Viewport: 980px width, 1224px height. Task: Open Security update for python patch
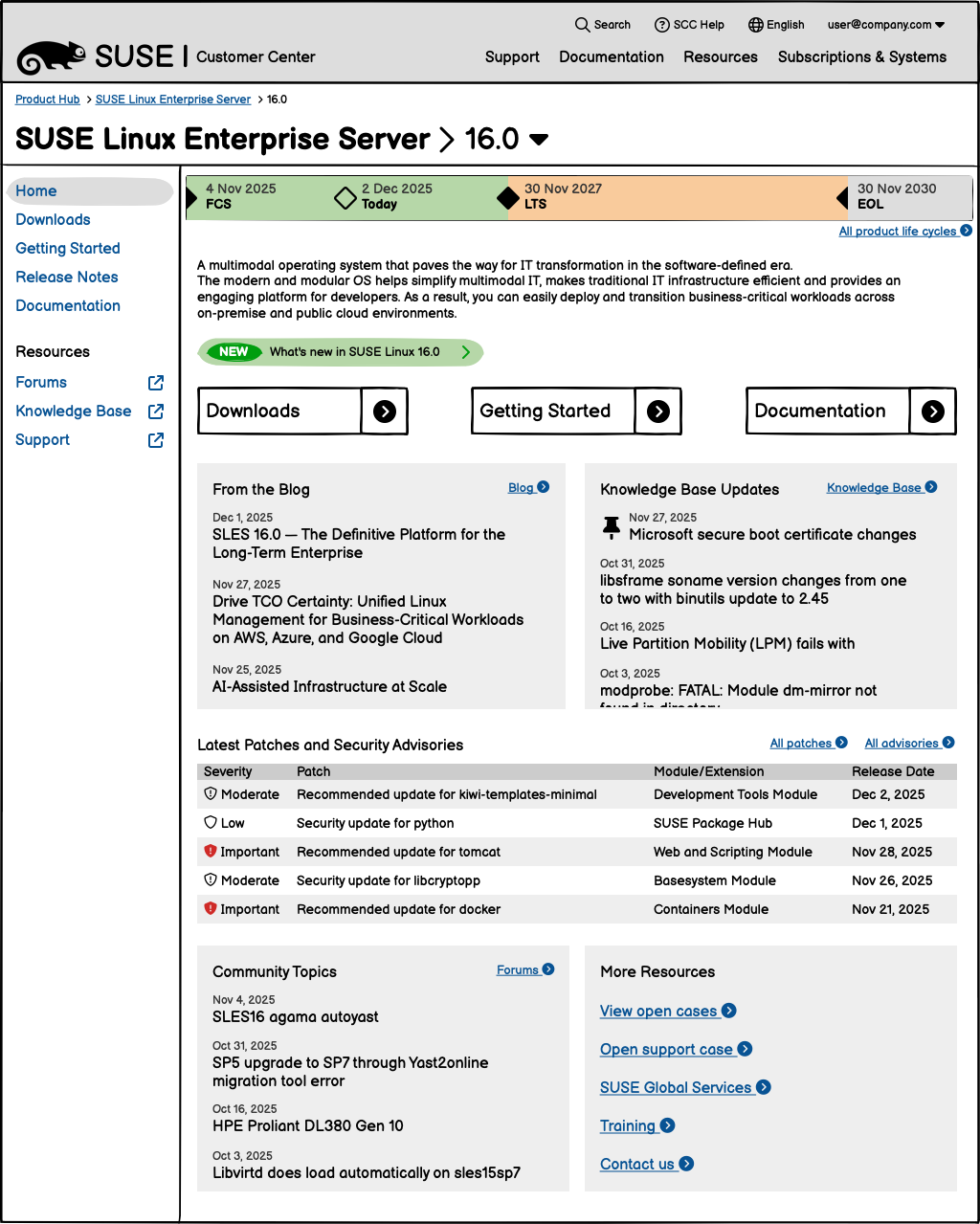coord(375,823)
